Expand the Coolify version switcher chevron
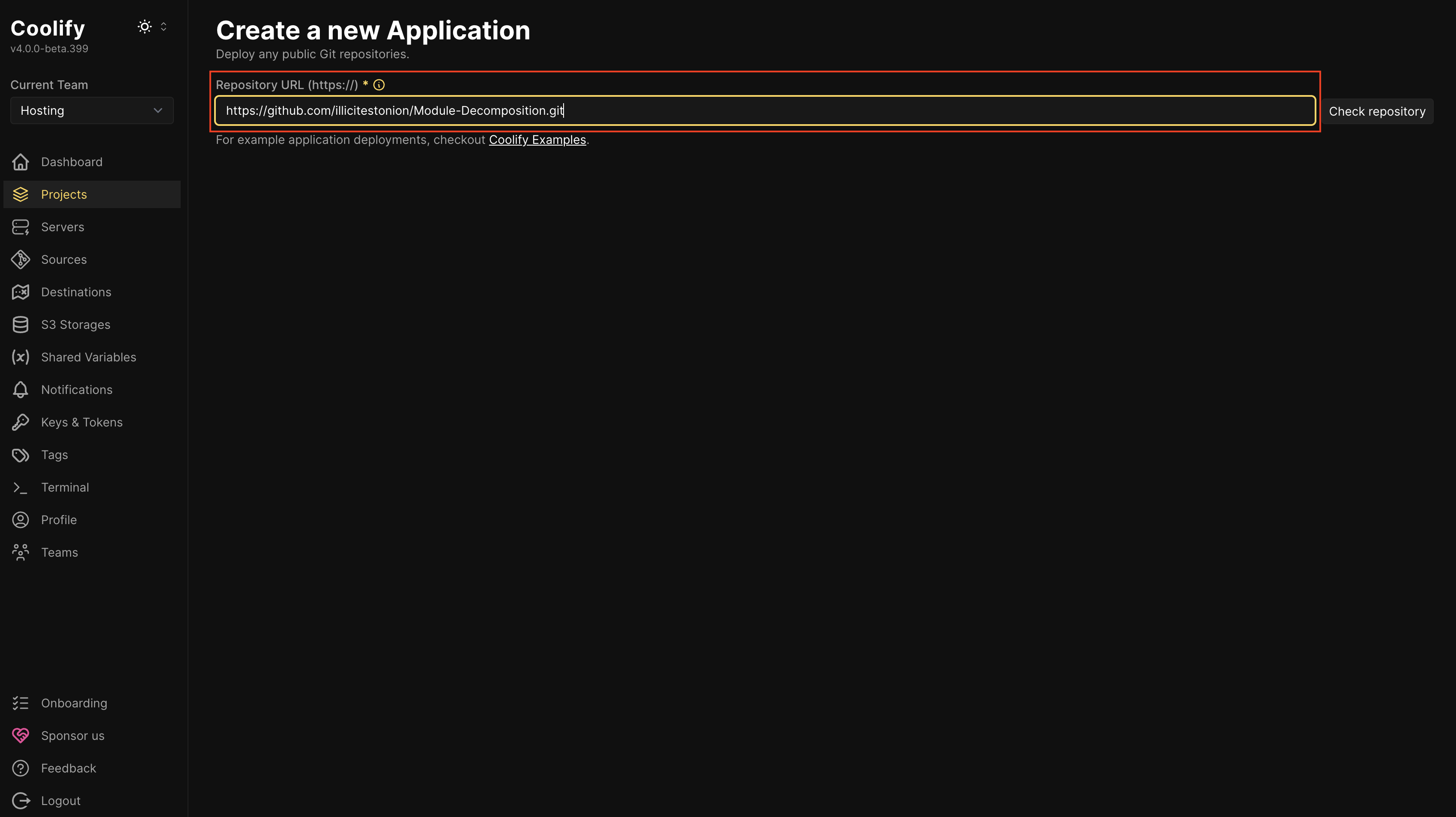 tap(164, 27)
